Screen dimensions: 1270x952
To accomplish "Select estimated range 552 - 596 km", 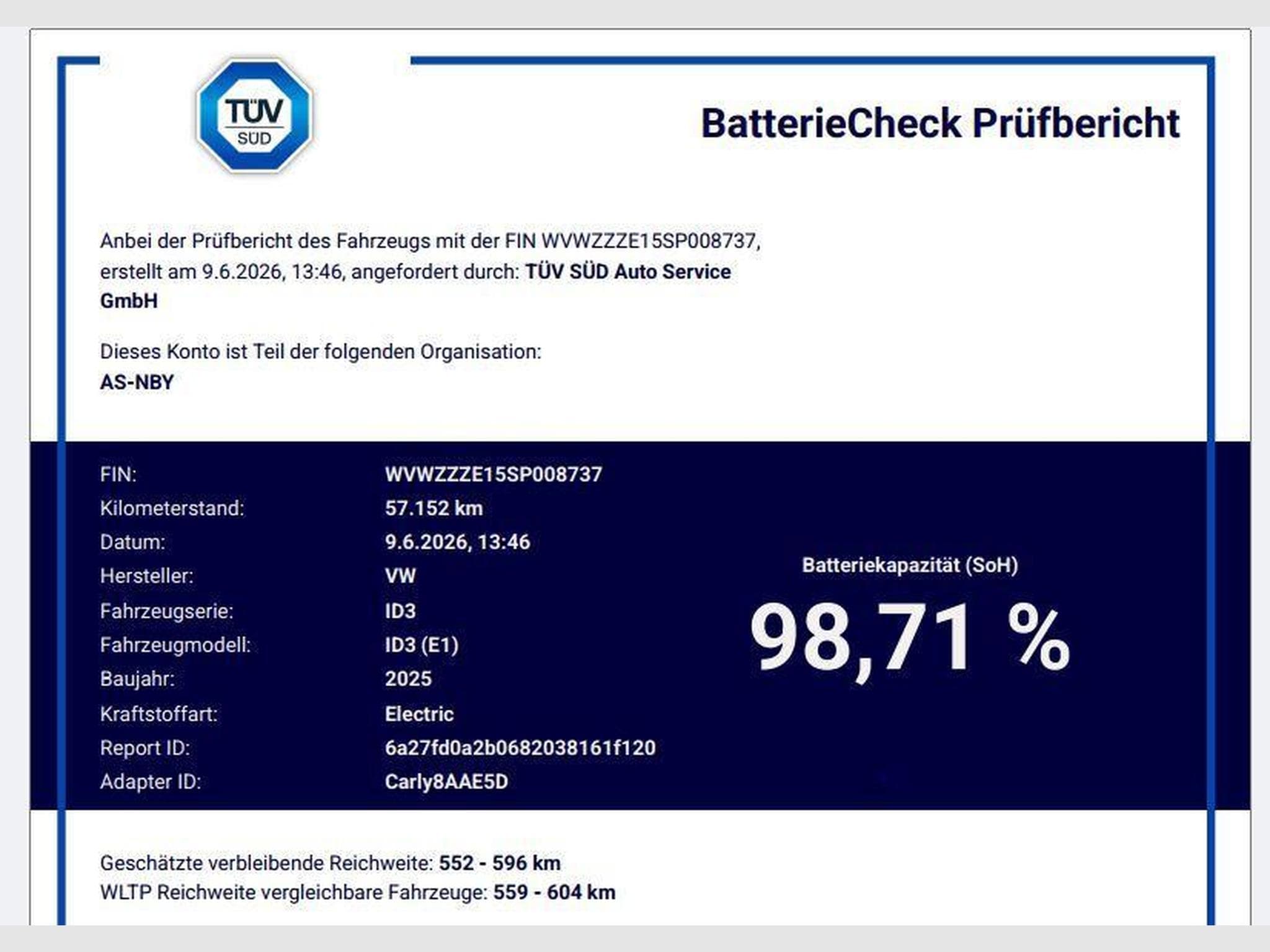I will pyautogui.click(x=500, y=863).
